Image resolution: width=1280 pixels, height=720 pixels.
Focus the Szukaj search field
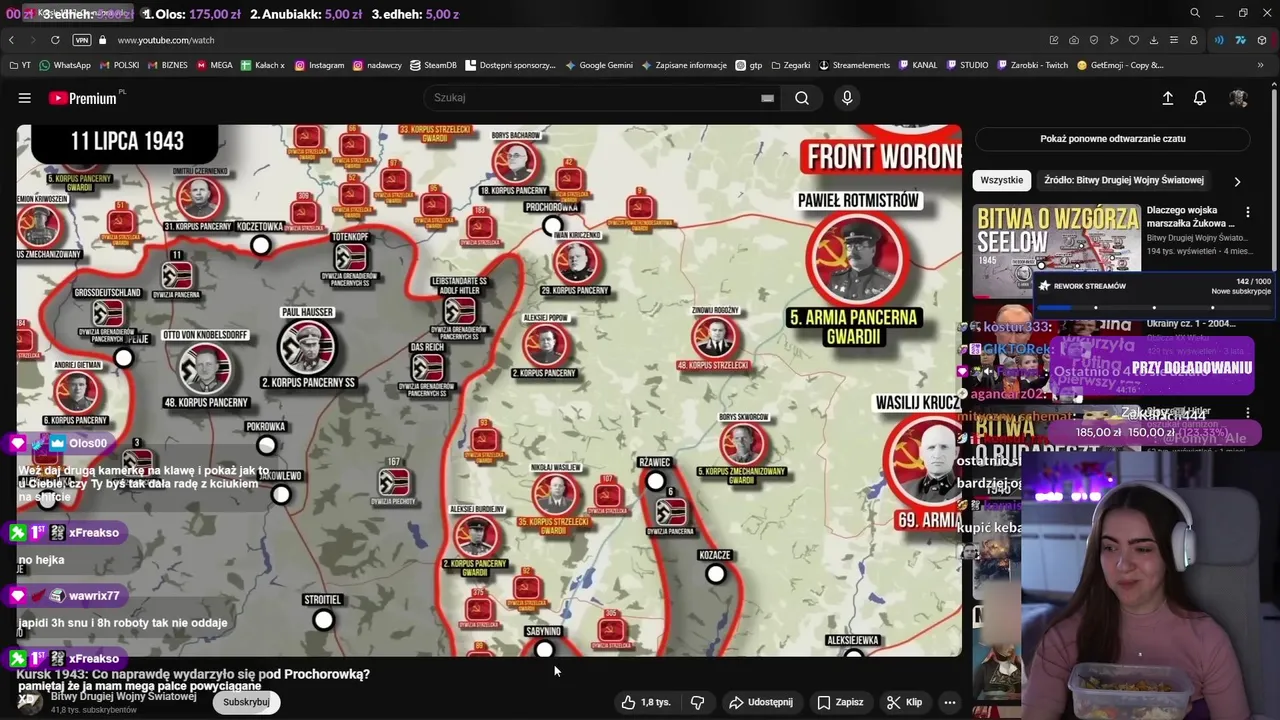pos(595,98)
